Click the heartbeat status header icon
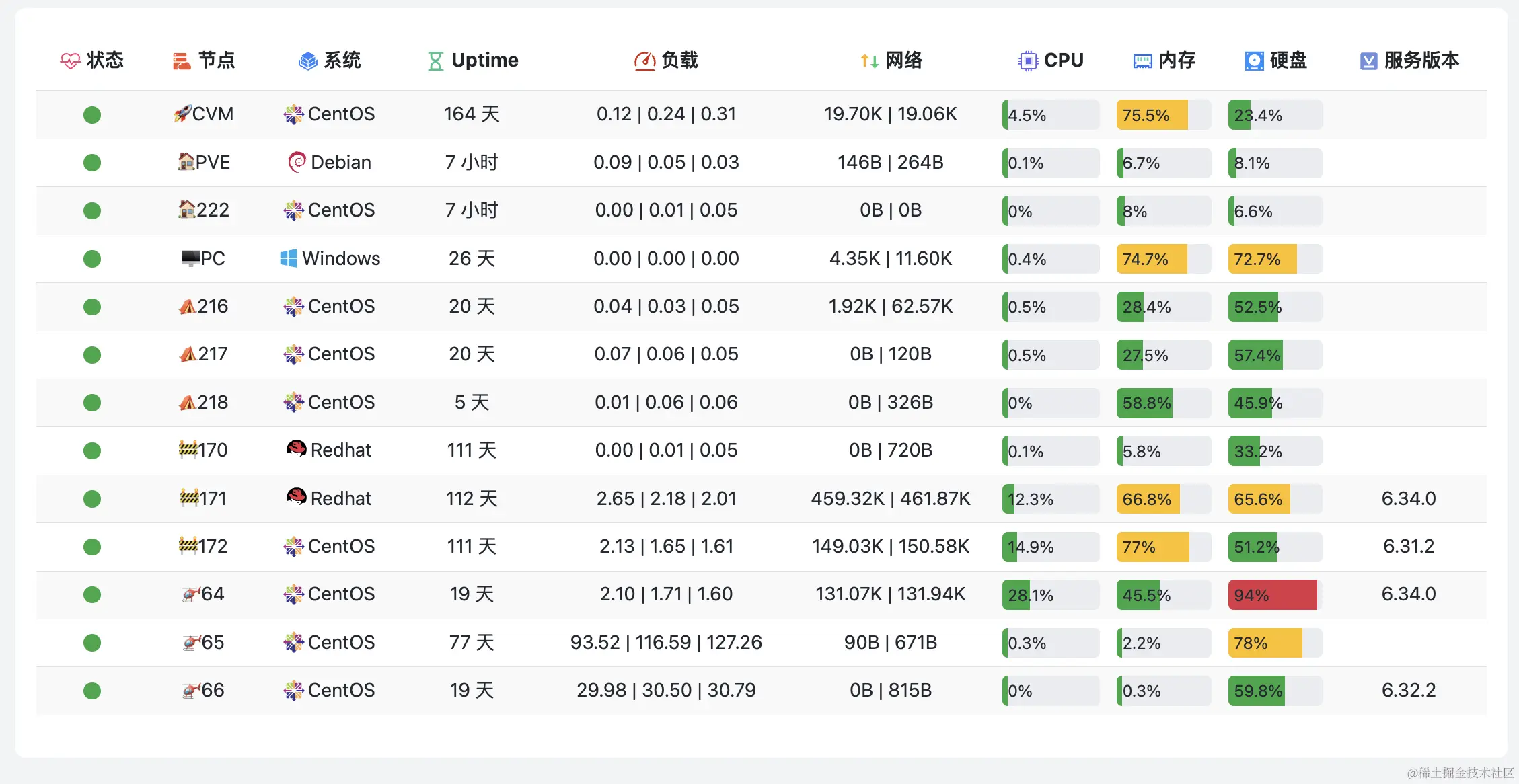Image resolution: width=1519 pixels, height=784 pixels. [x=70, y=61]
